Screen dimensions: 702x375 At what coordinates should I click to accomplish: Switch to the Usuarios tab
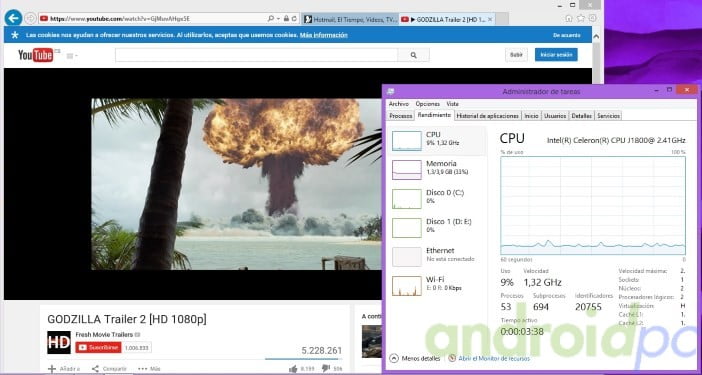555,116
